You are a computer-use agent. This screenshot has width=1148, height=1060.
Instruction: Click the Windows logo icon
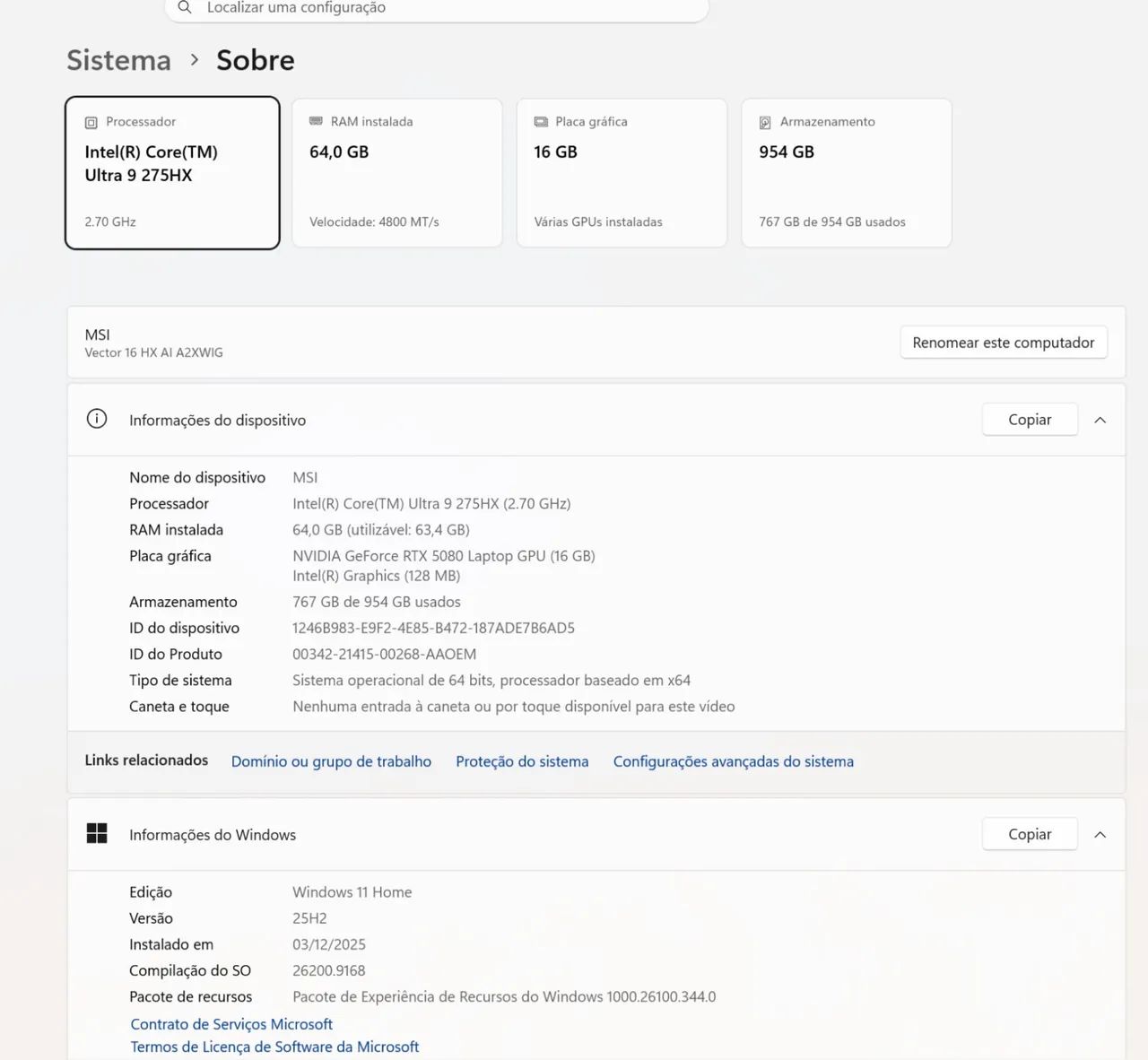[x=97, y=834]
